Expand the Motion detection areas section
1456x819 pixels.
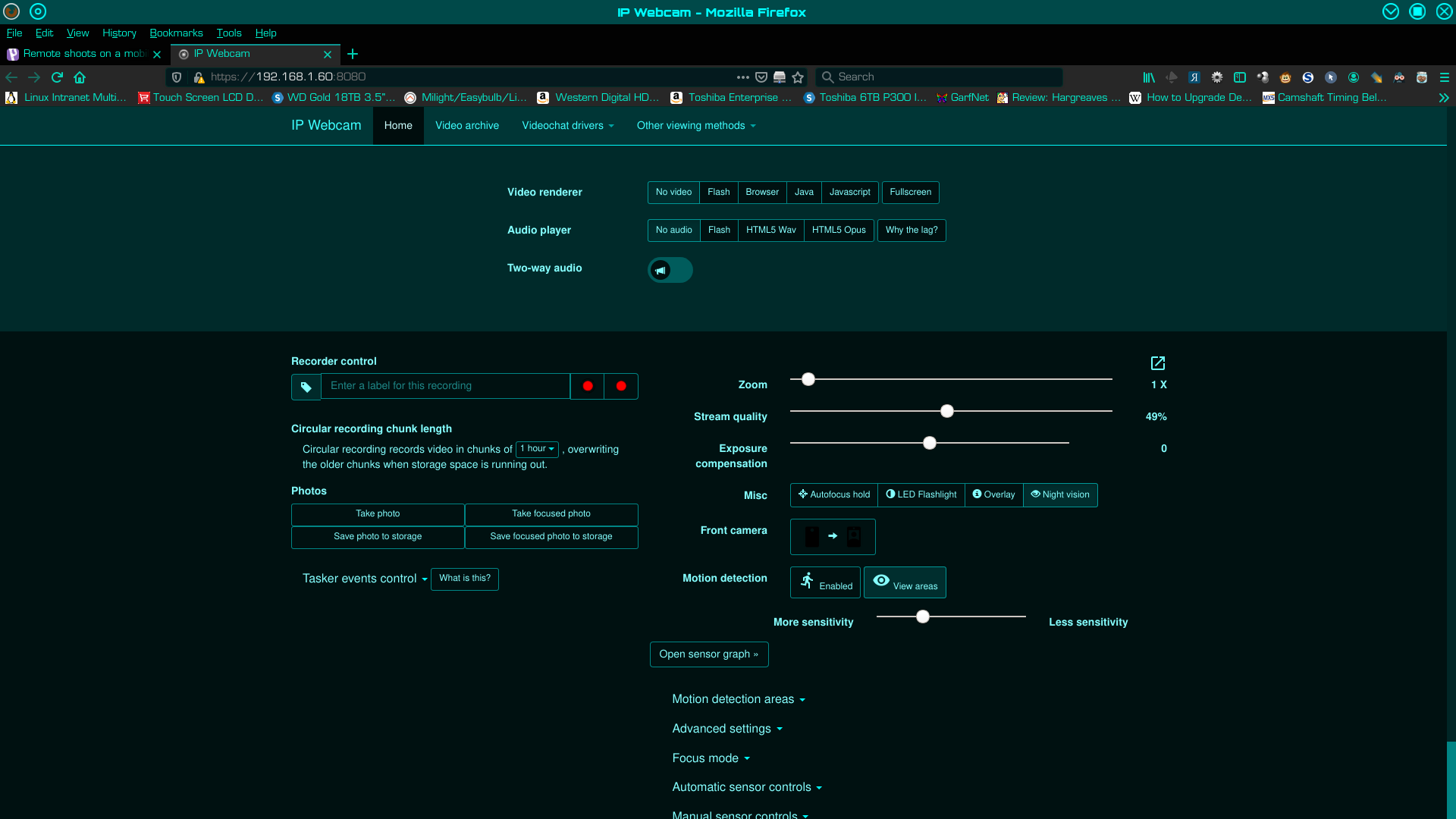[738, 699]
